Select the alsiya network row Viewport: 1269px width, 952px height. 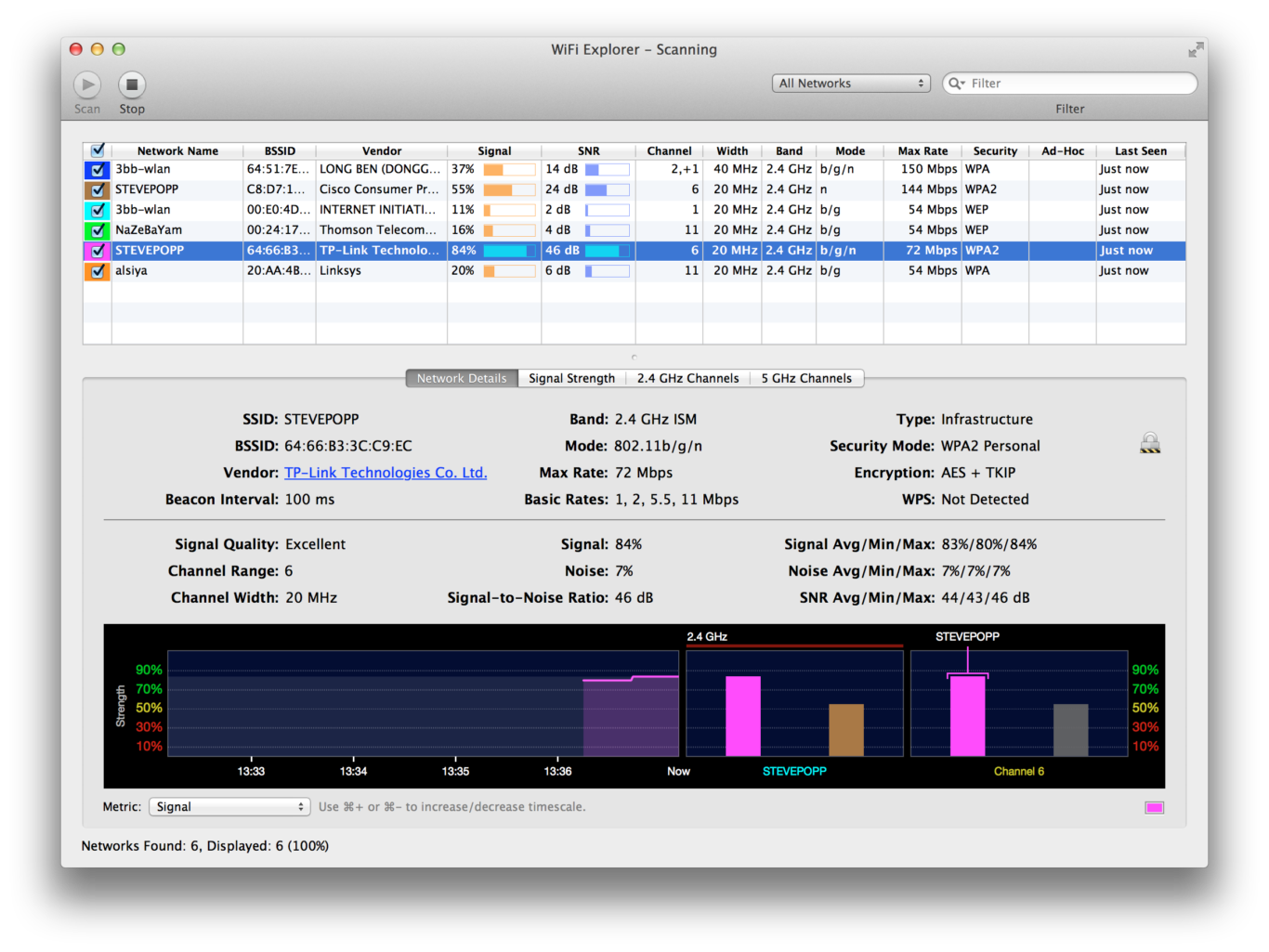pyautogui.click(x=634, y=271)
